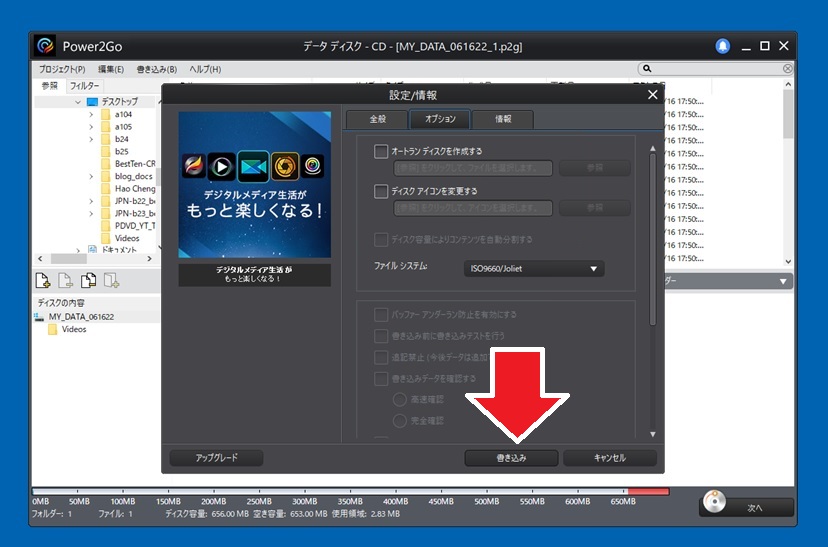This screenshot has width=828, height=547.
Task: Click folder icon of blog_docs
Action: point(106,176)
